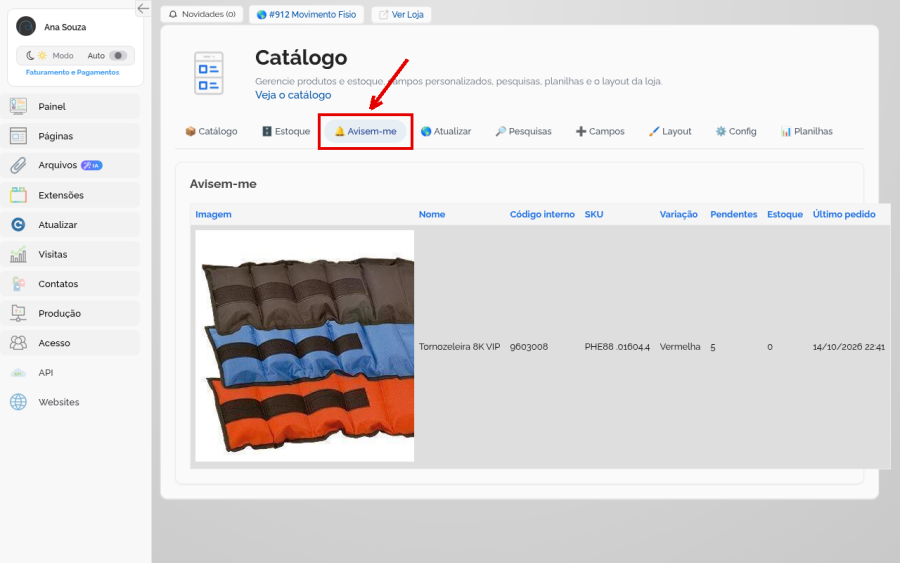Image resolution: width=900 pixels, height=563 pixels.
Task: Click the Extensões sidebar icon
Action: point(18,195)
